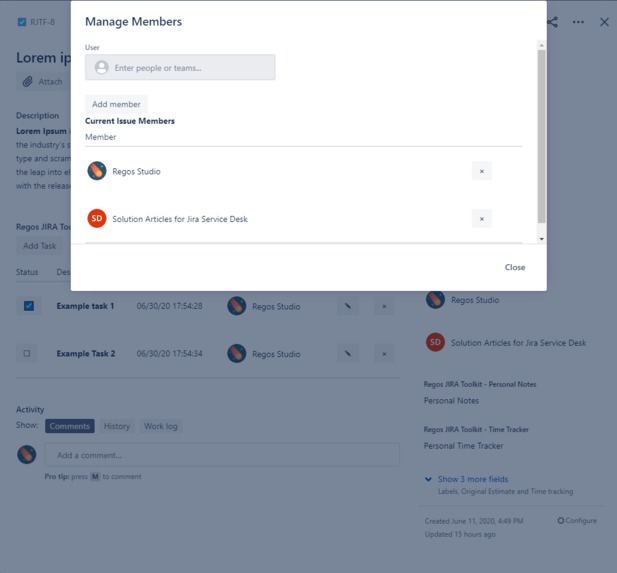This screenshot has width=617, height=573.
Task: Click the Attach button
Action: coord(42,81)
